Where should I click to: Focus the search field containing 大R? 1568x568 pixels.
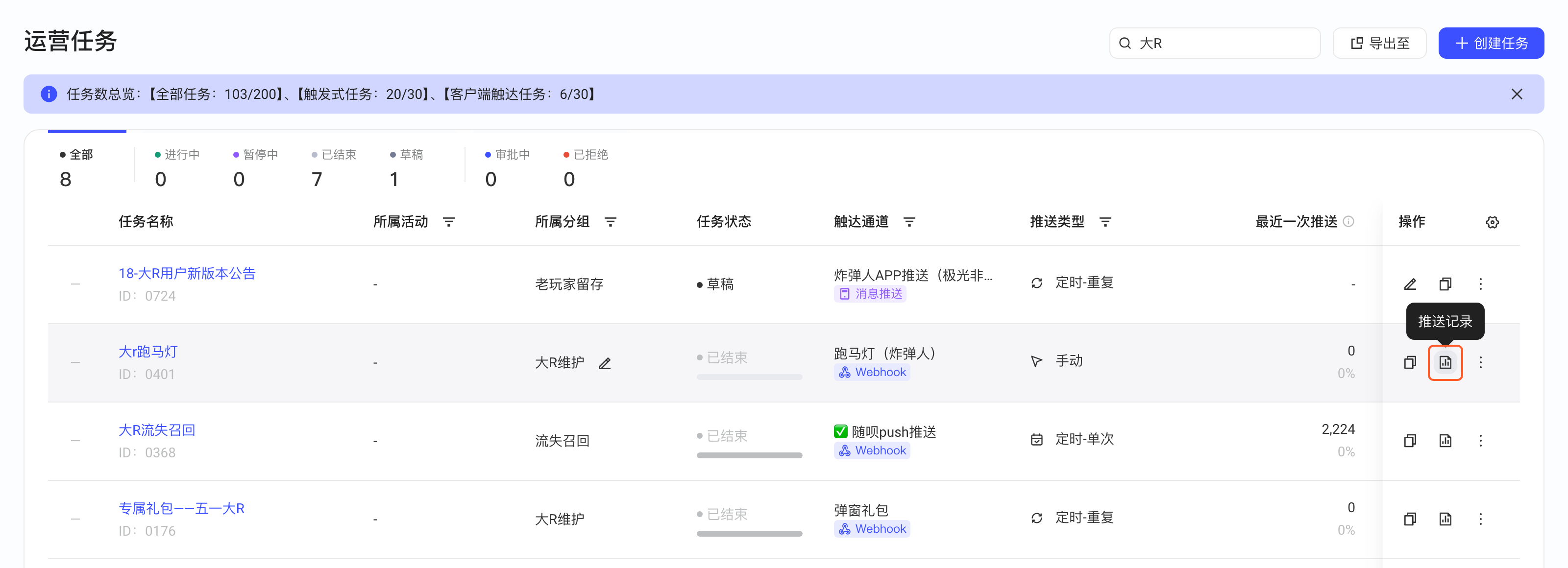(x=1214, y=43)
